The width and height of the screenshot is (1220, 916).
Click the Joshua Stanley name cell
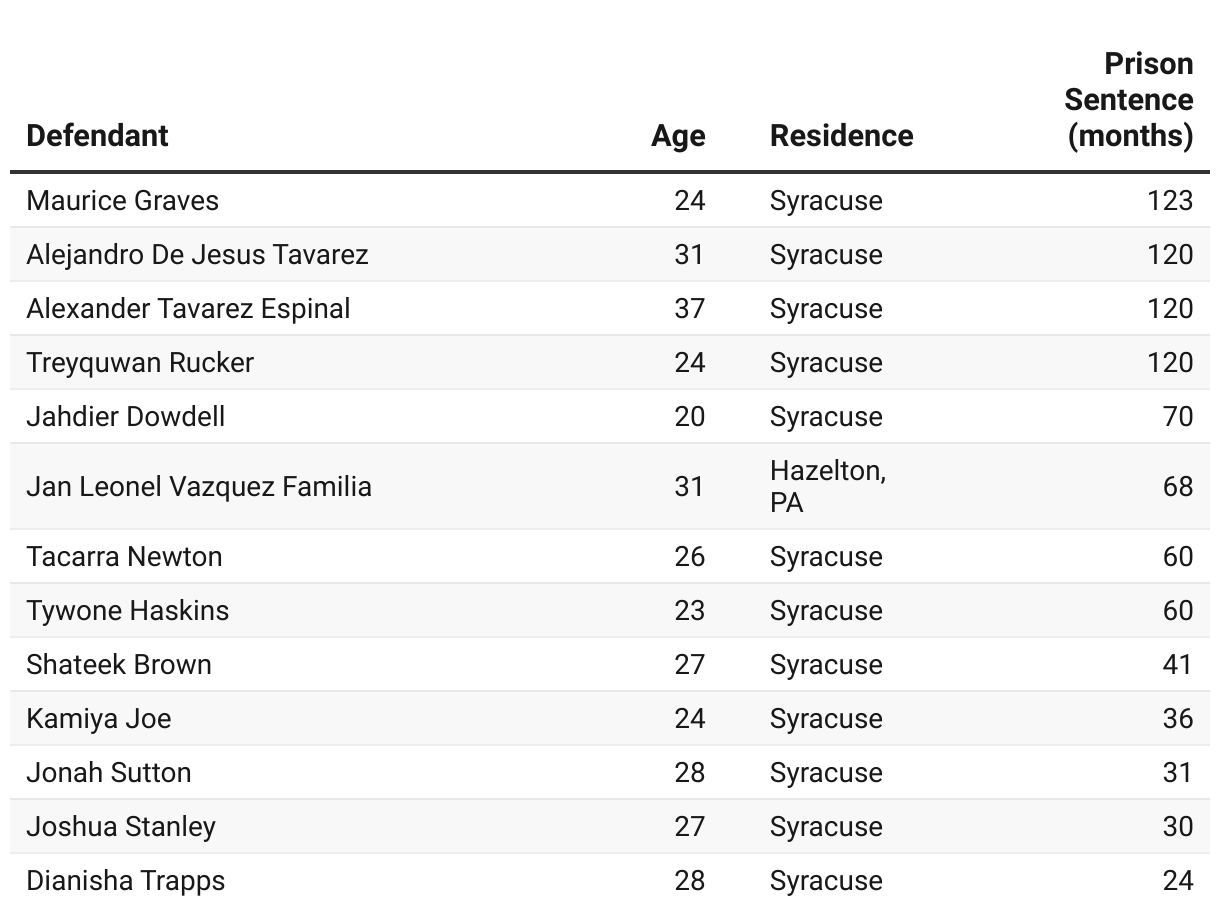pyautogui.click(x=121, y=827)
